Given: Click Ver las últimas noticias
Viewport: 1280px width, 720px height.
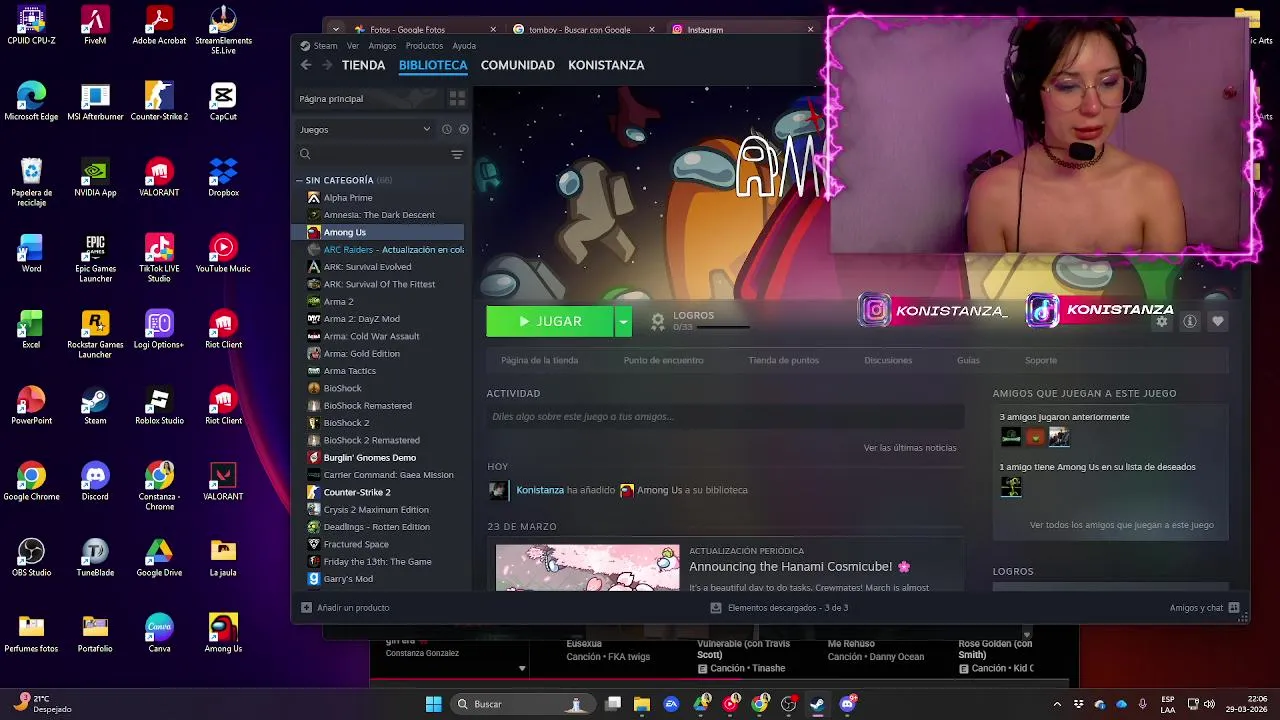Looking at the screenshot, I should [910, 448].
